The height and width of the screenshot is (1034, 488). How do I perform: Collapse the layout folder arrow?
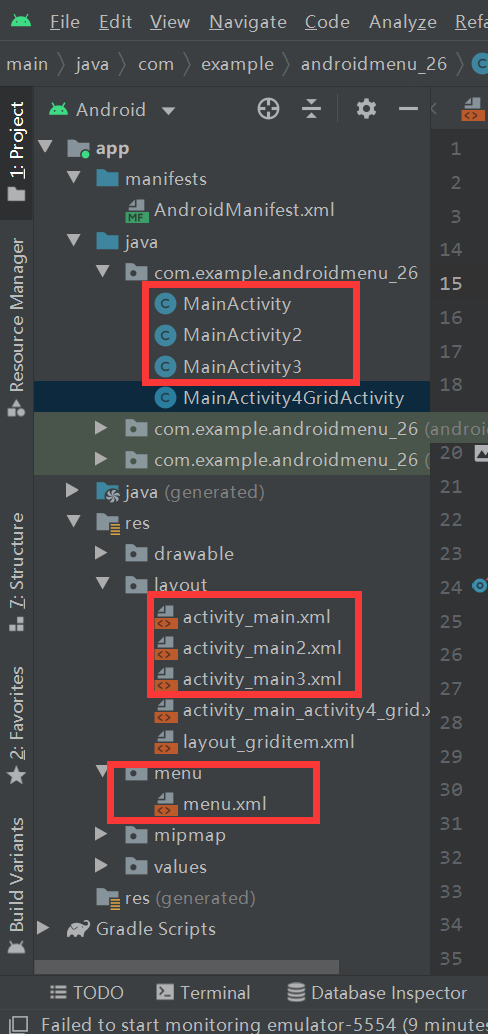(102, 584)
